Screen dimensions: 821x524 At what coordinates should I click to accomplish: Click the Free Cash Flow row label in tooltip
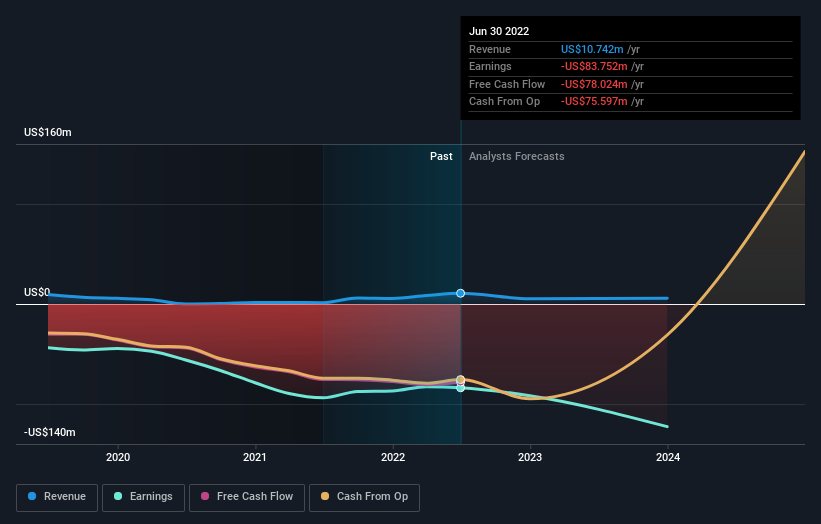point(507,84)
